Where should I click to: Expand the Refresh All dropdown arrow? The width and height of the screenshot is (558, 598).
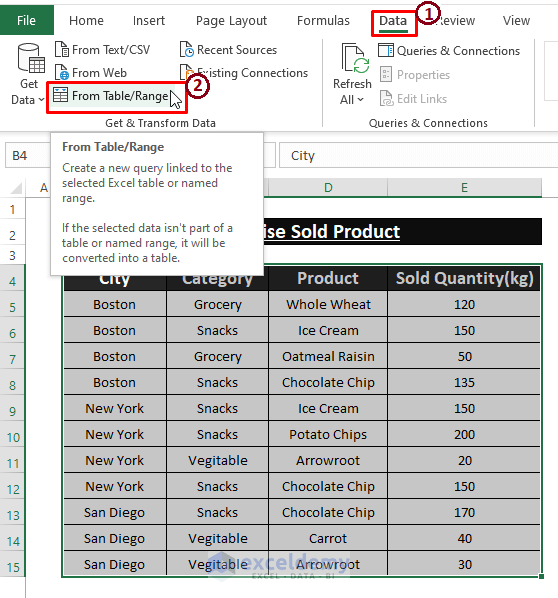click(360, 100)
